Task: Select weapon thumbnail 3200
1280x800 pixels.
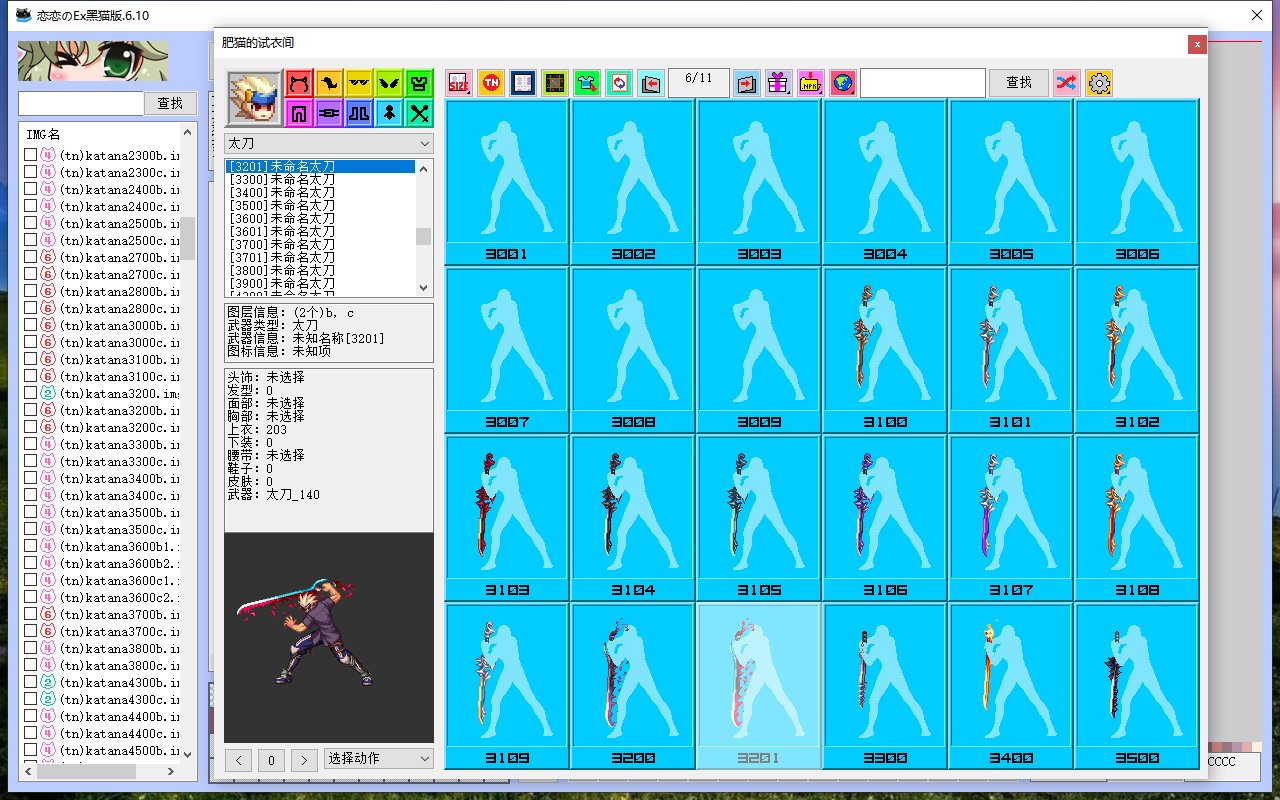Action: tap(633, 686)
